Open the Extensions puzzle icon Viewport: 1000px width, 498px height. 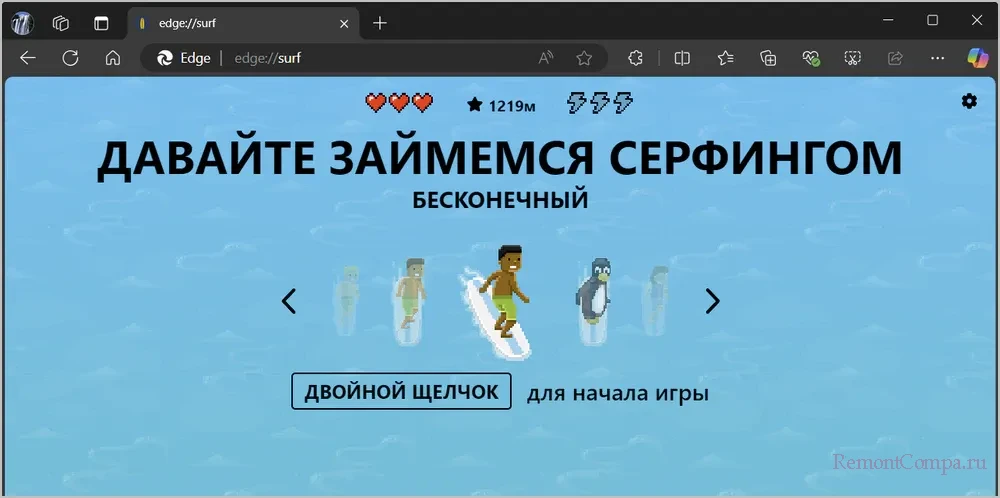coord(635,58)
